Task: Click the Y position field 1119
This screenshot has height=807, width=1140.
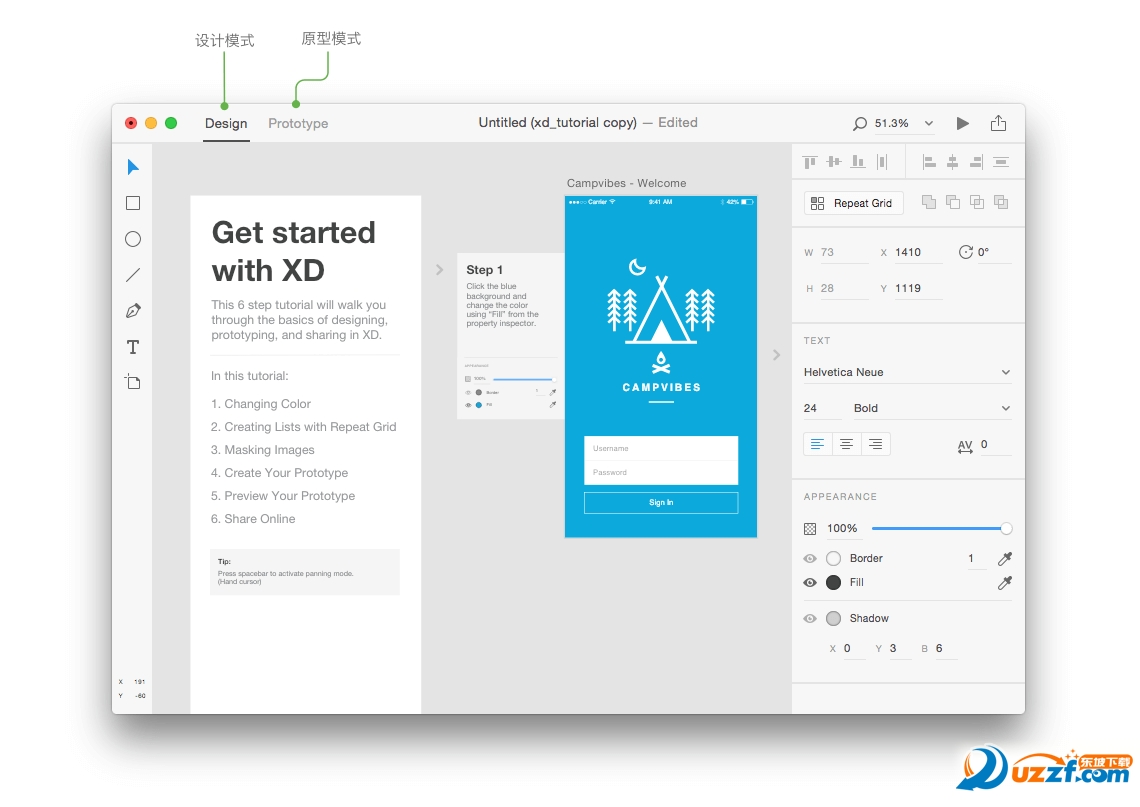Action: tap(918, 289)
